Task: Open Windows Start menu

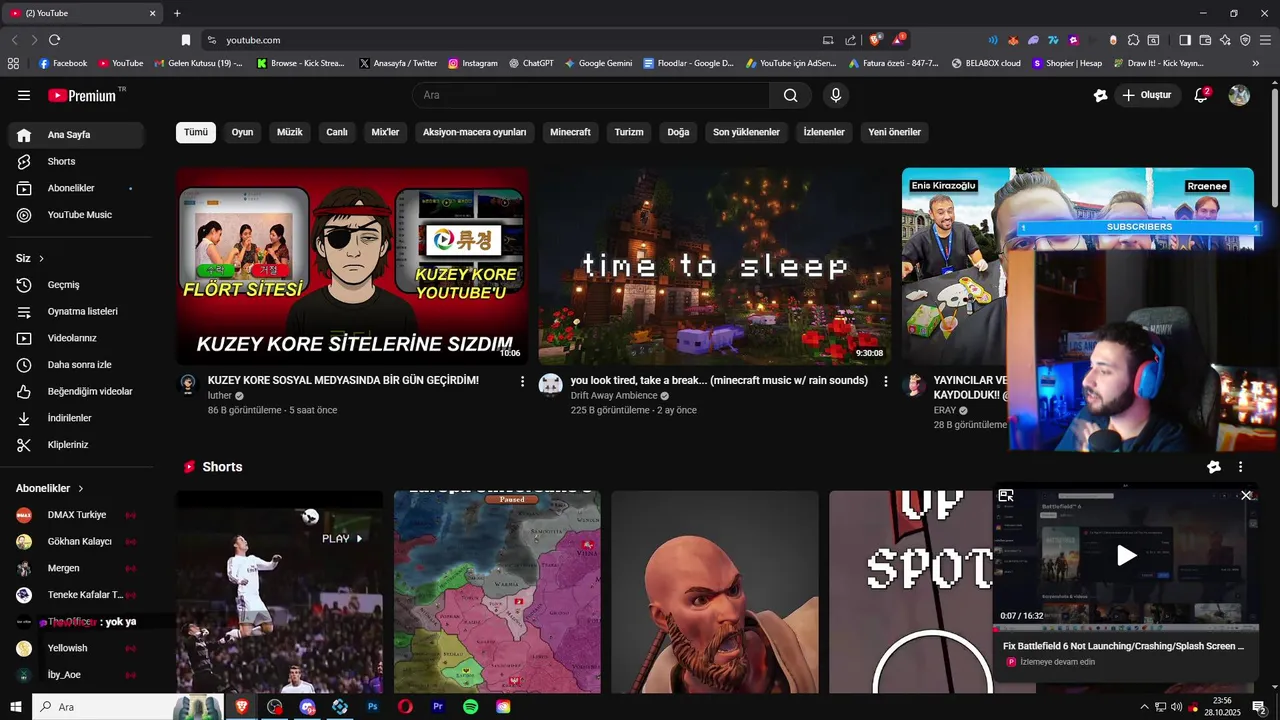Action: tap(16, 707)
